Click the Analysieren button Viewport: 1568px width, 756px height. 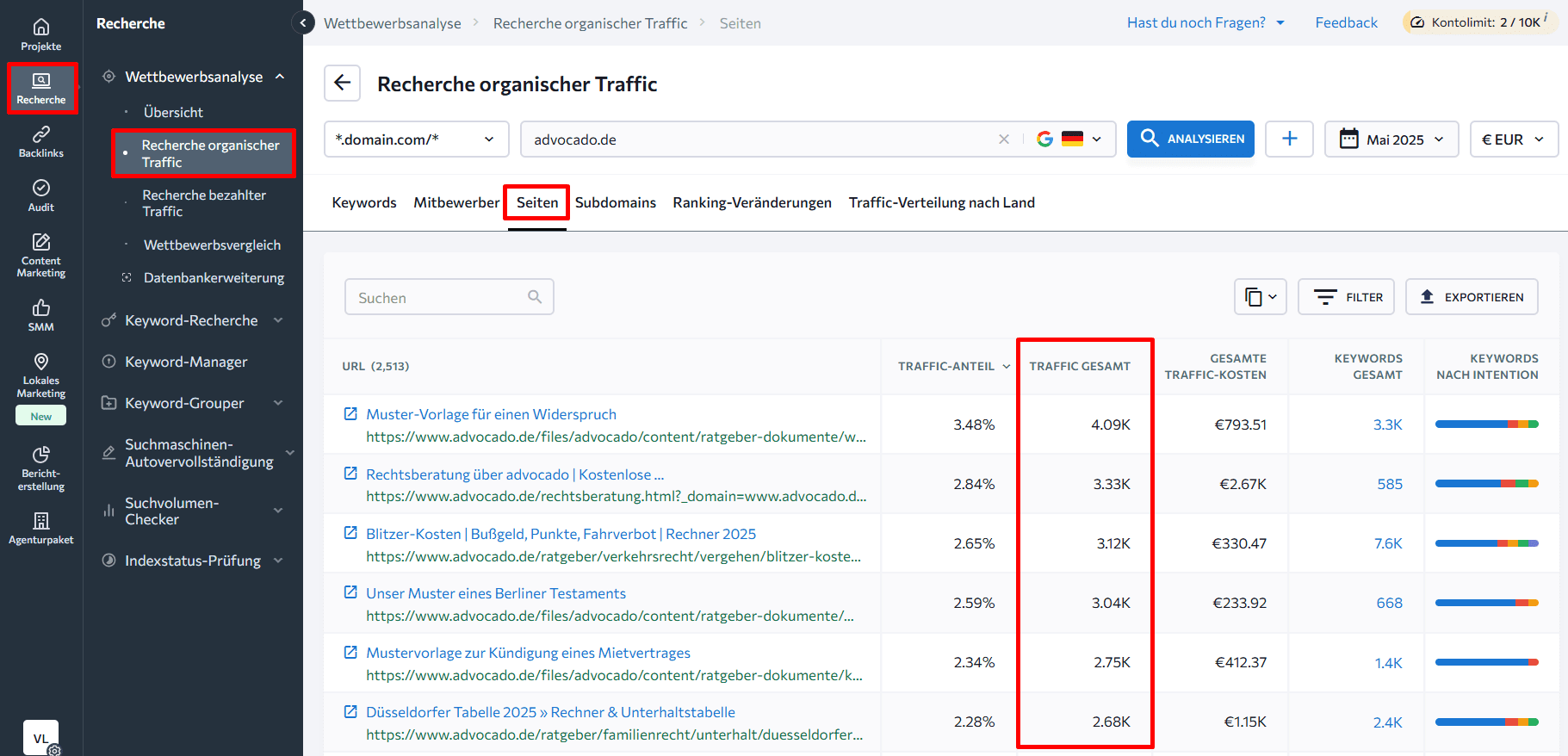(x=1191, y=139)
